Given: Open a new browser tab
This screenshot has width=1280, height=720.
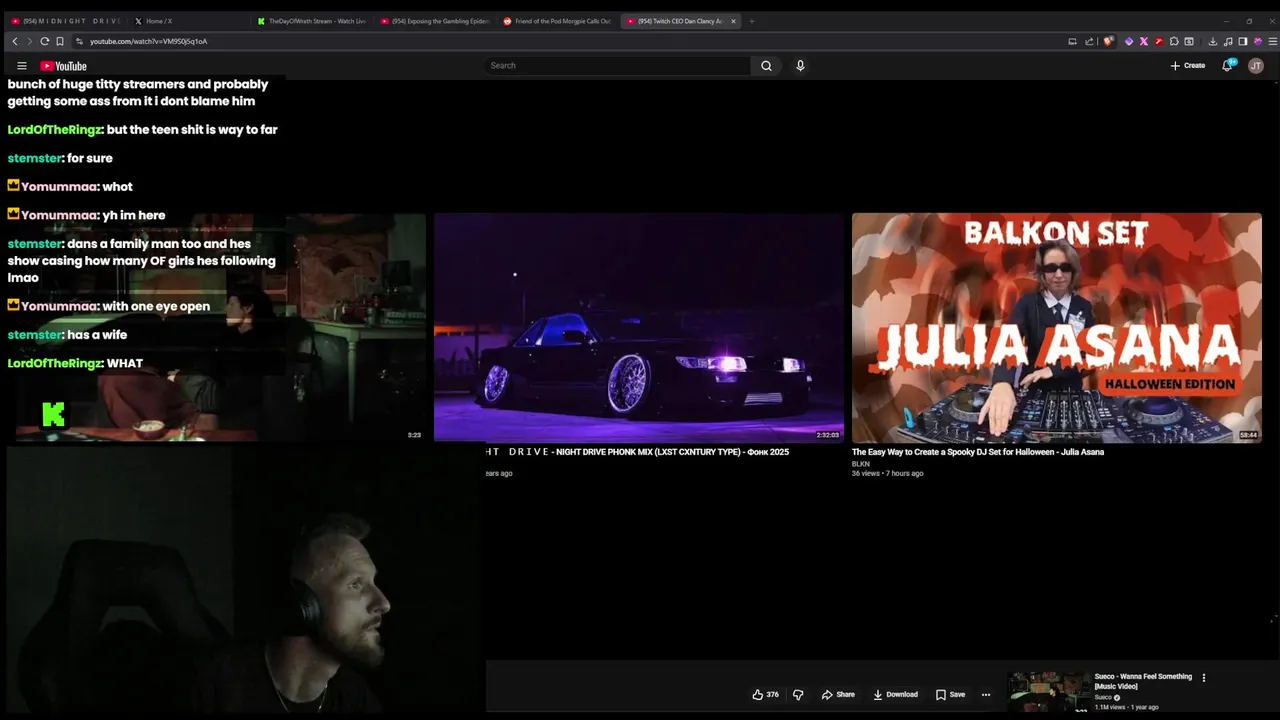Looking at the screenshot, I should point(752,21).
